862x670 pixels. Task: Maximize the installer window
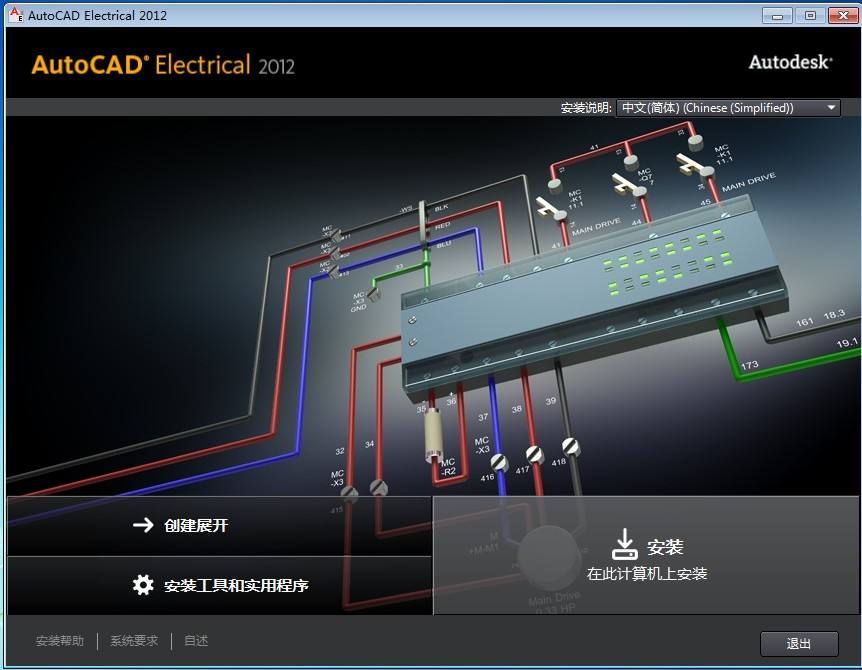pos(810,15)
